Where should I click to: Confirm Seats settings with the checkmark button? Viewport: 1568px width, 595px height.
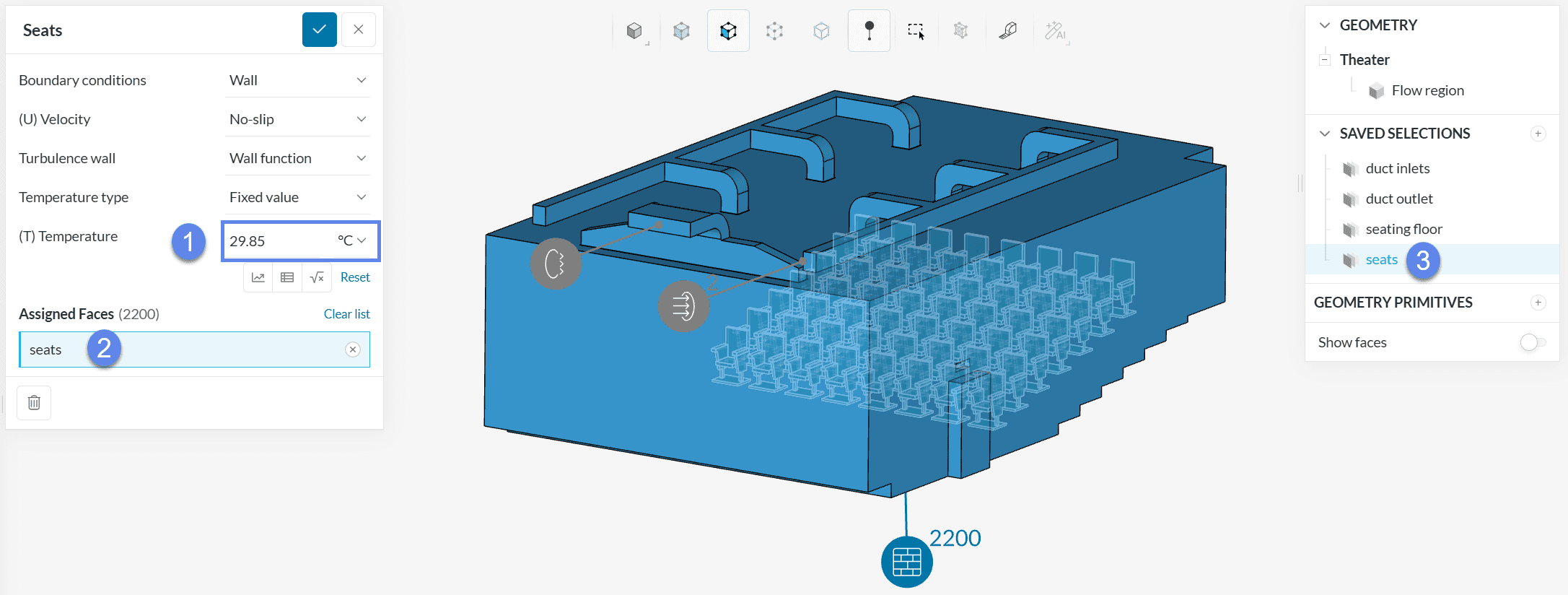pos(319,30)
